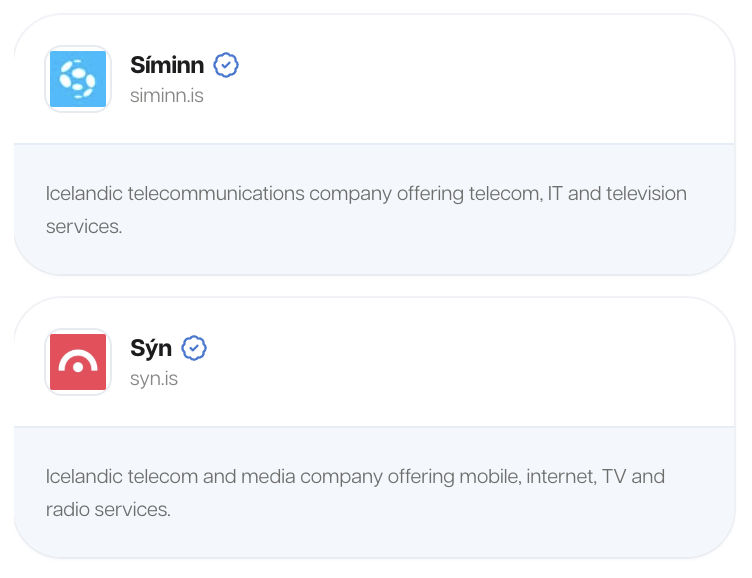Click the verified badge next to Sýn
752x578 pixels.
click(194, 348)
